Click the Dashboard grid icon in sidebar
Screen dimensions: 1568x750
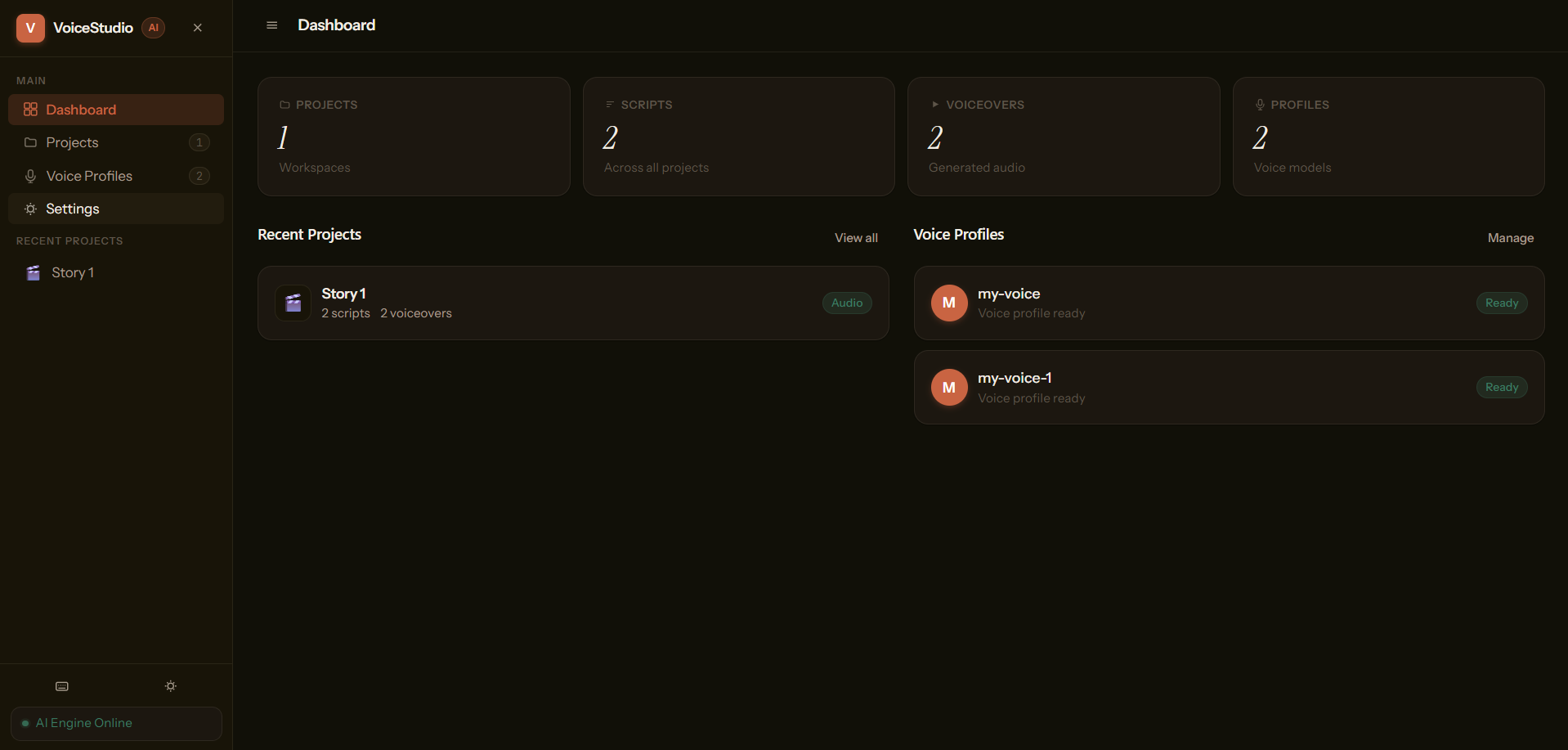click(x=30, y=110)
